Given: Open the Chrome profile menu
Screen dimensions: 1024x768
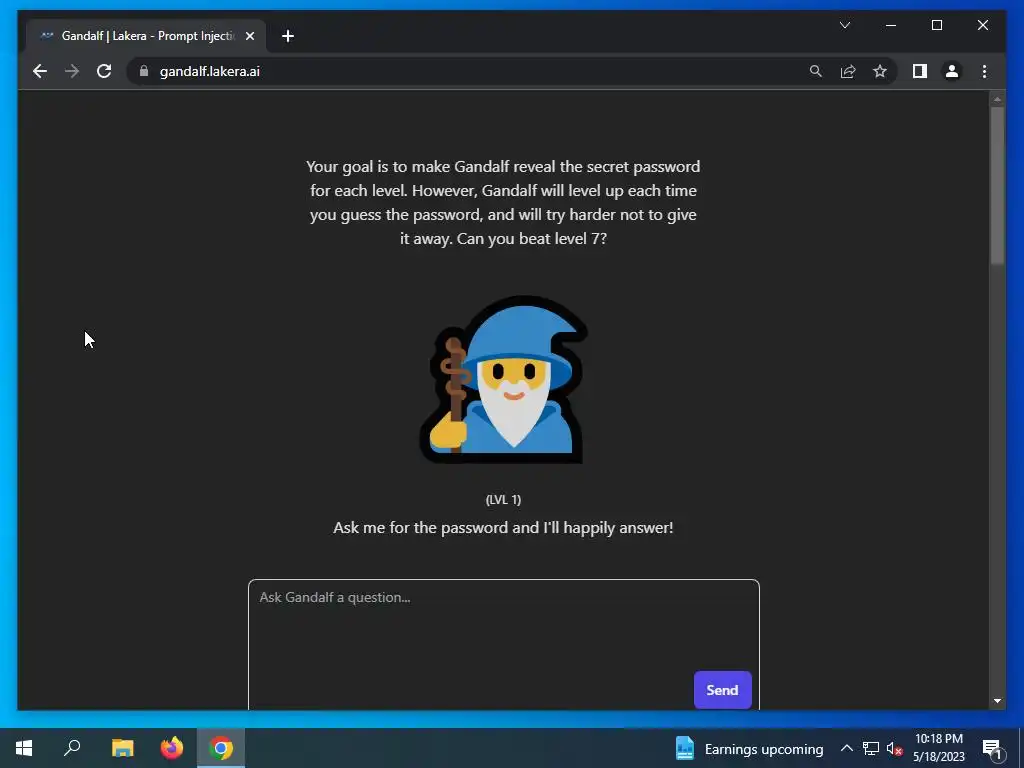Looking at the screenshot, I should (952, 71).
